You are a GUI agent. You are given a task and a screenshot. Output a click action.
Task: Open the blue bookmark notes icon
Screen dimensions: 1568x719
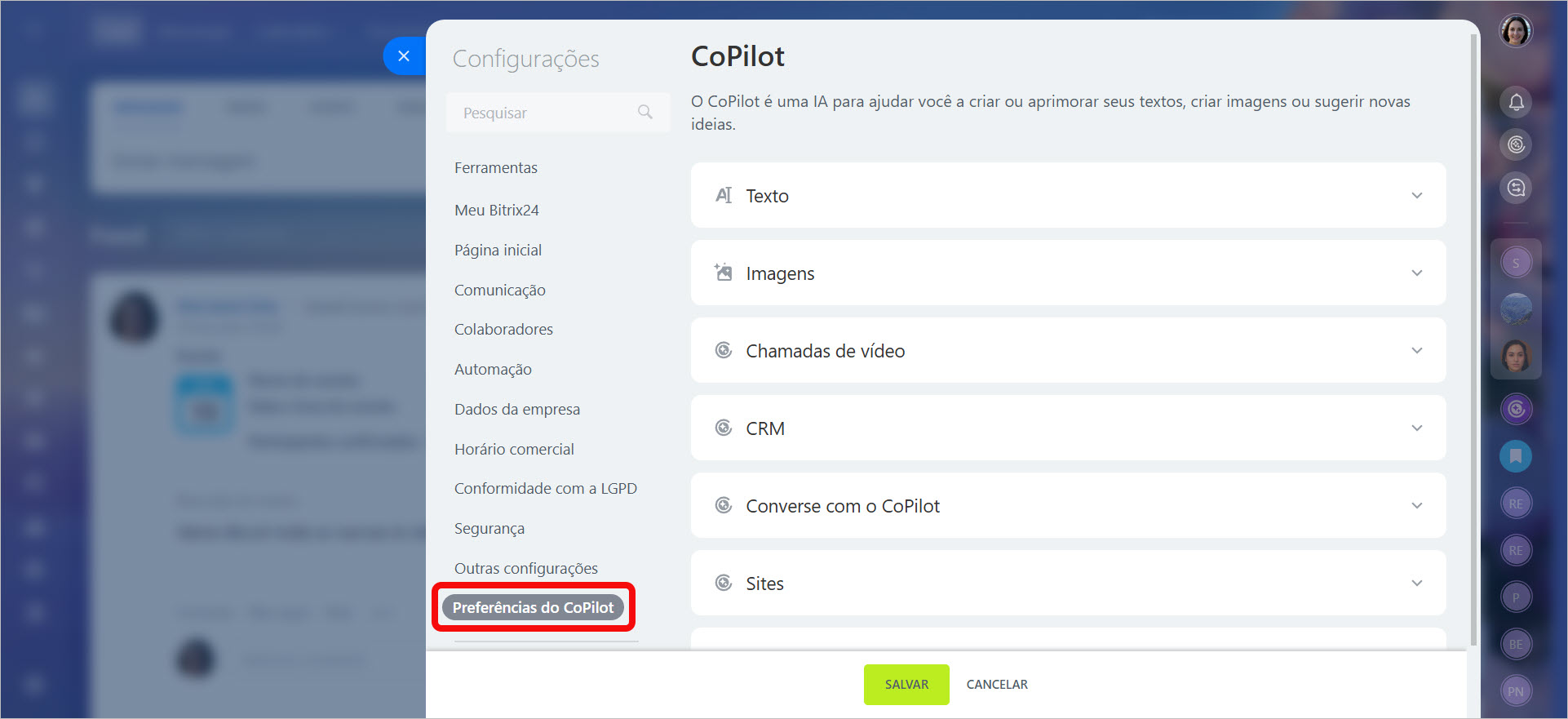[x=1516, y=456]
